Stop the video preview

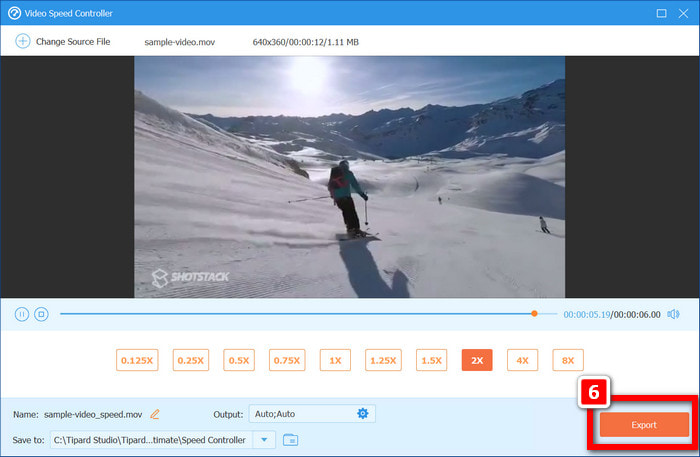coord(41,314)
